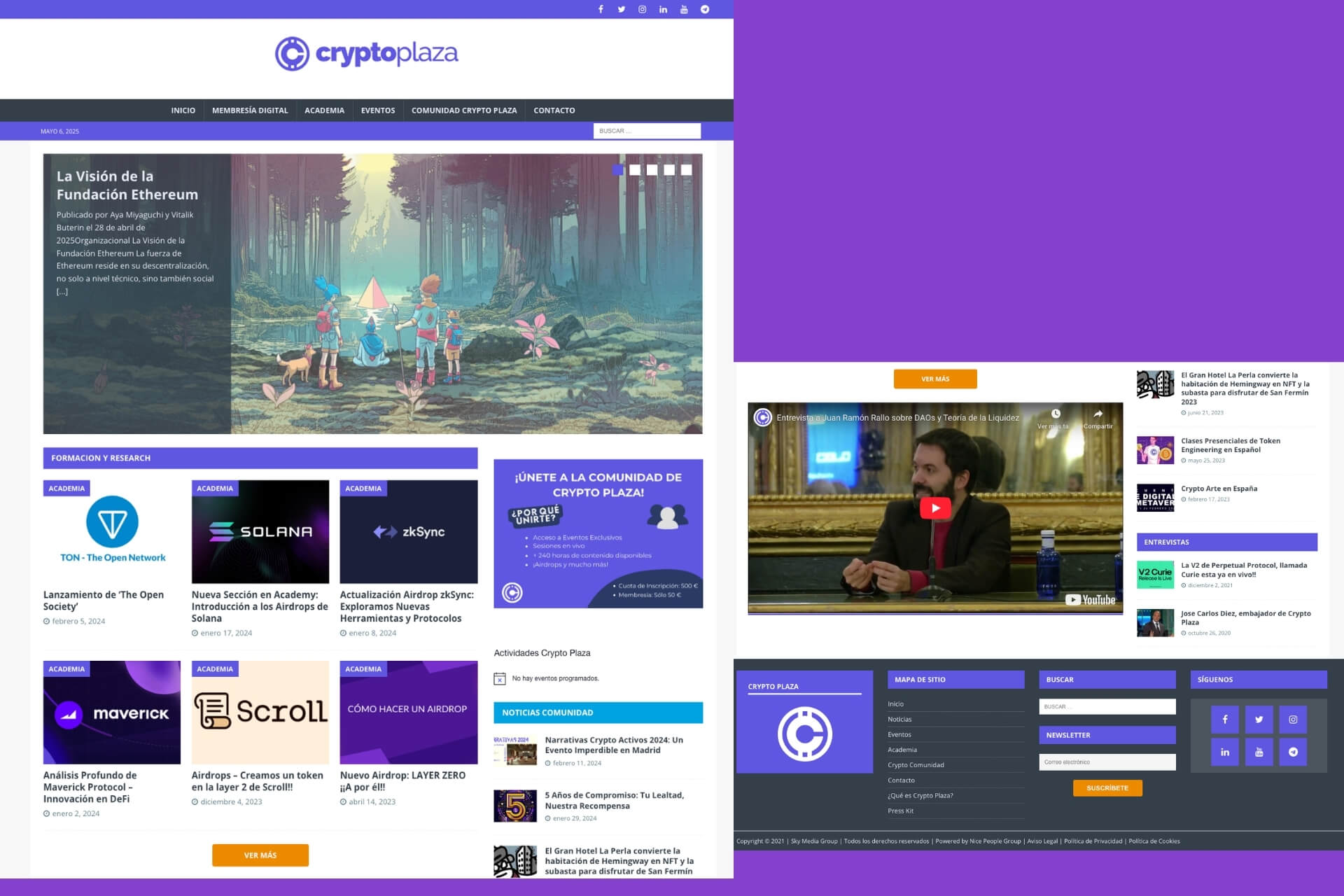This screenshot has height=896, width=1344.
Task: Click Política de Cookies footer link
Action: coord(1154,841)
